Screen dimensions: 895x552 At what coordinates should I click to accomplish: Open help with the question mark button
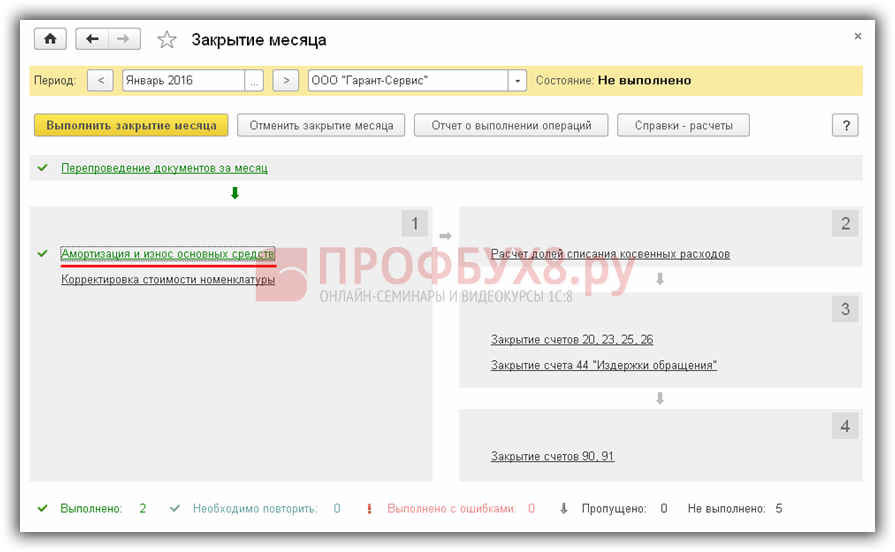[x=845, y=126]
